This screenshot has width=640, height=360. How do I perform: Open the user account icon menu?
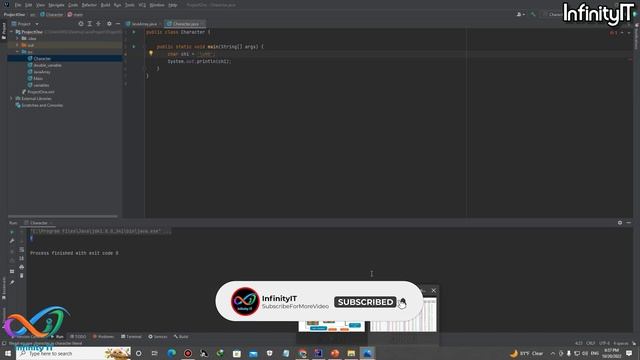click(520, 14)
